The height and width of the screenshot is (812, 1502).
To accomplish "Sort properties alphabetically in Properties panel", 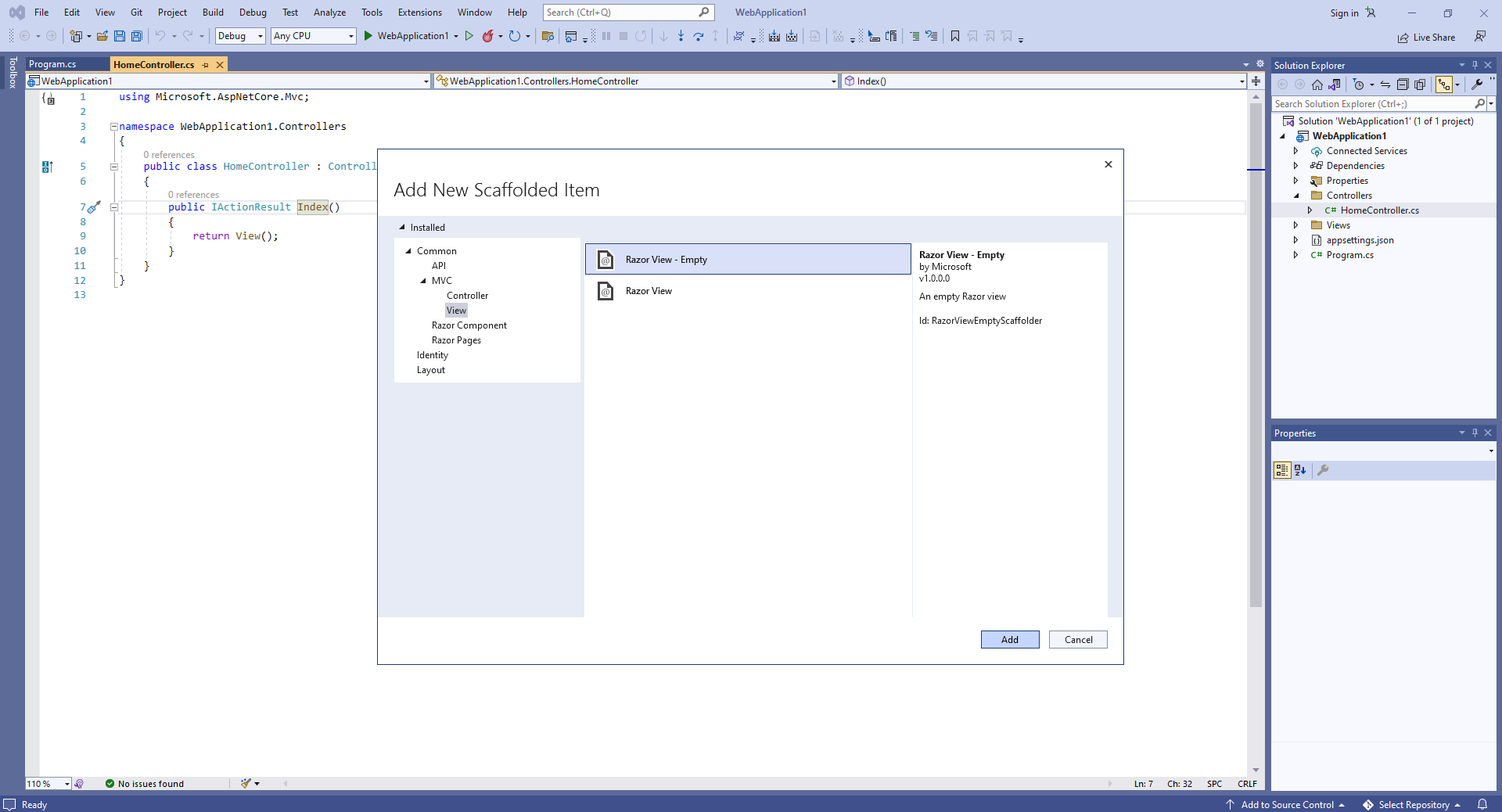I will [1300, 470].
